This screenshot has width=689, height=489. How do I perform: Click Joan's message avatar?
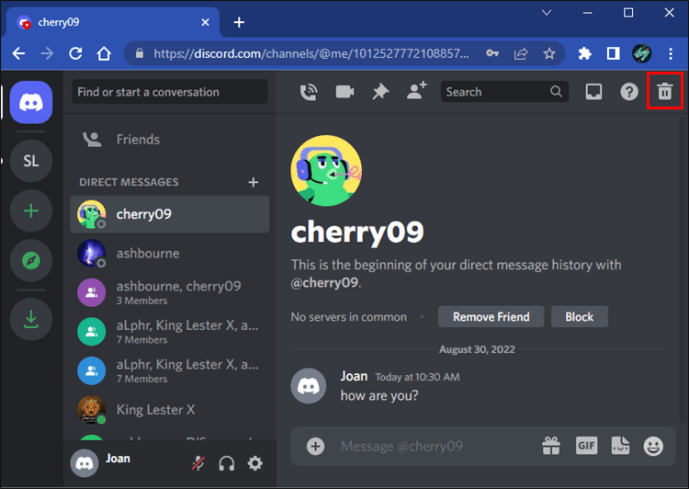click(x=308, y=386)
